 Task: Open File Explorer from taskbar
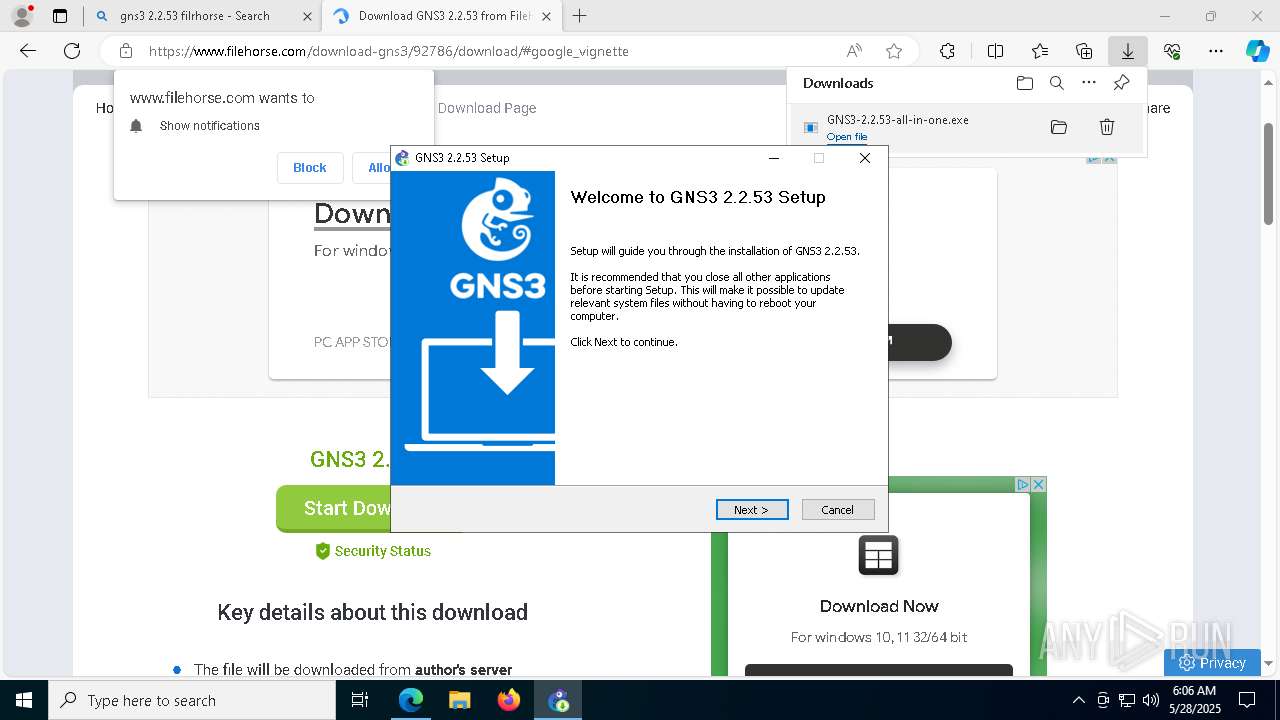pyautogui.click(x=459, y=700)
